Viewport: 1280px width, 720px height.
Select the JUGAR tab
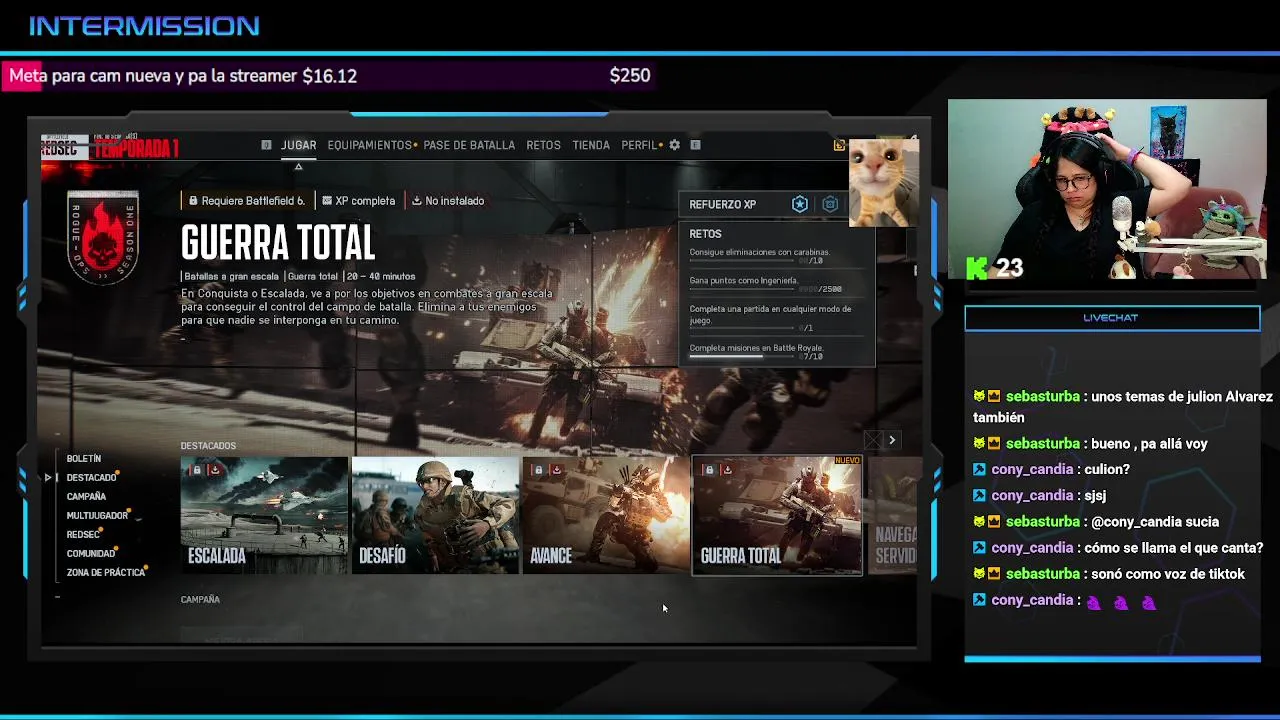(x=298, y=145)
